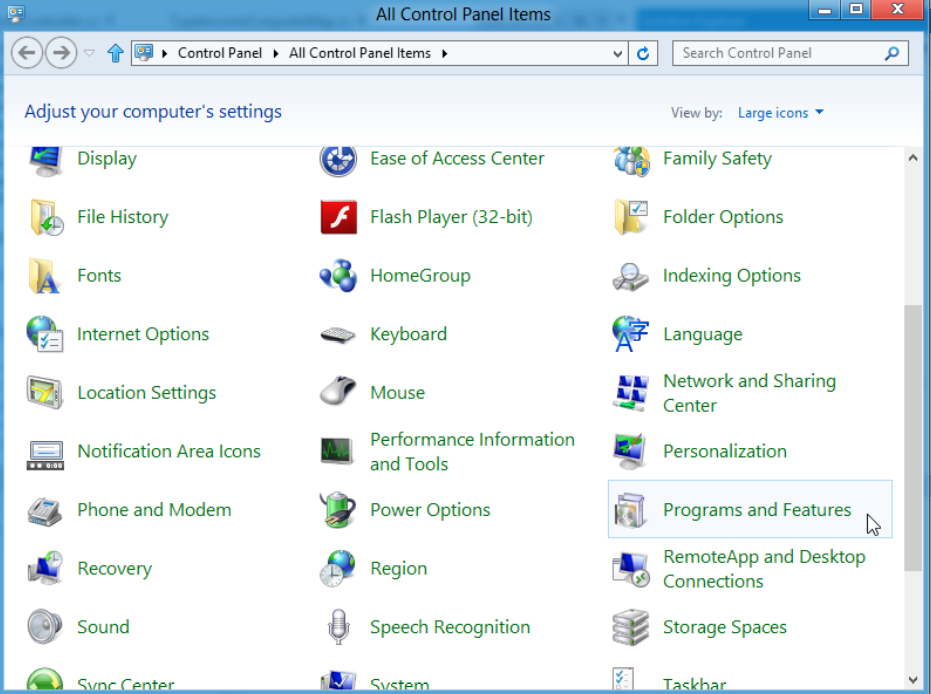Viewport: 931px width, 694px height.
Task: Click the RemoteApp and Desktop Connections icon
Action: (x=631, y=569)
